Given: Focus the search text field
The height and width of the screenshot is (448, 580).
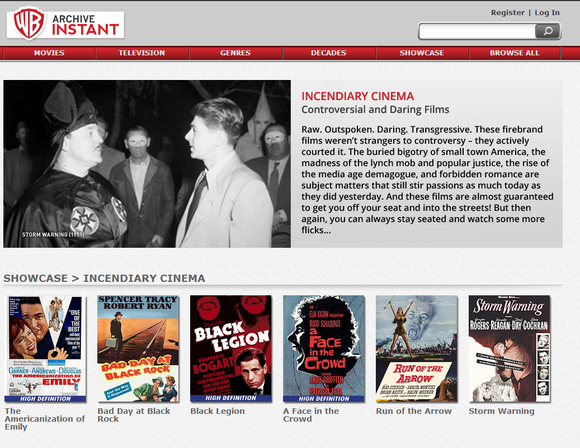Looking at the screenshot, I should [477, 31].
